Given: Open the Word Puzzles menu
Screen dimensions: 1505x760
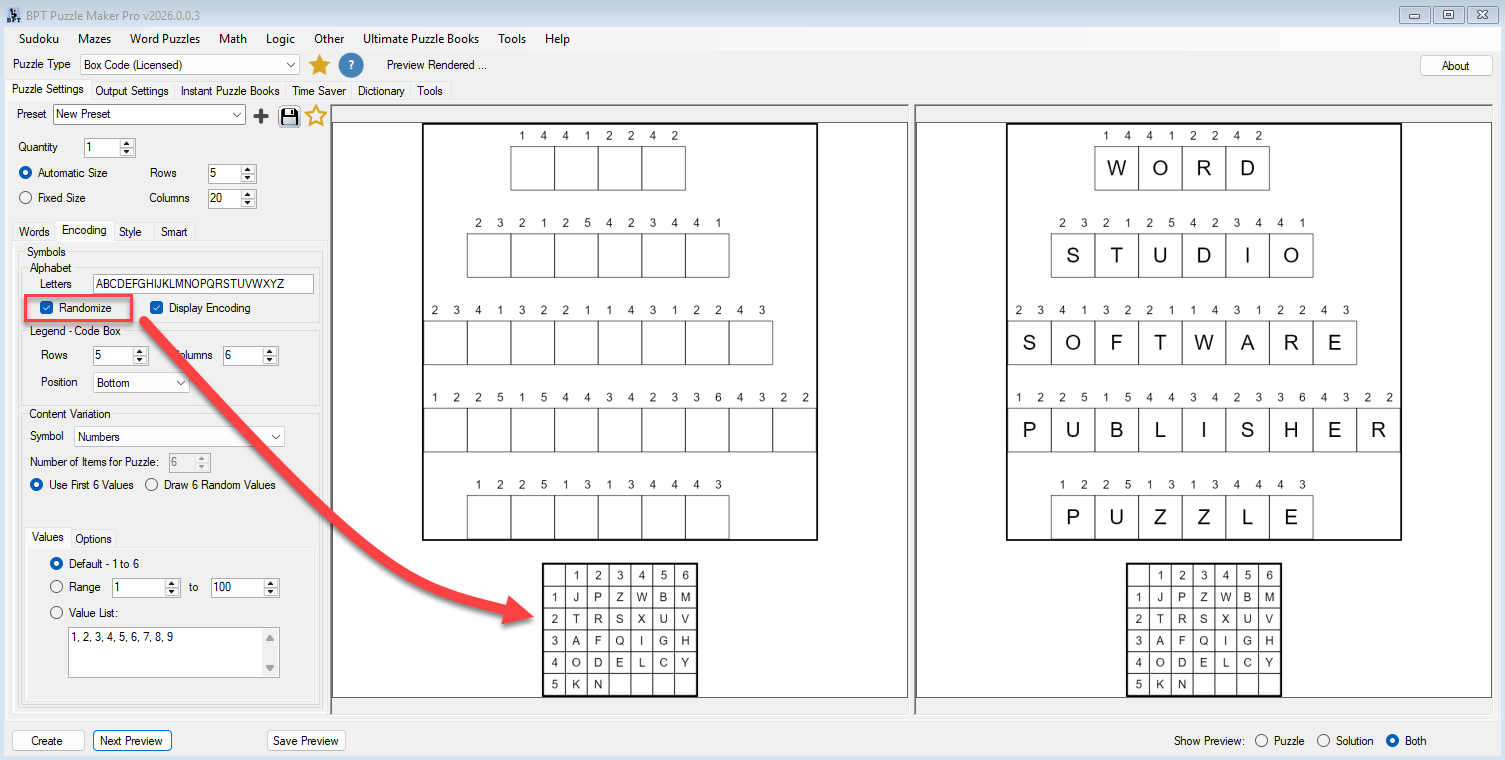Looking at the screenshot, I should click(x=165, y=39).
